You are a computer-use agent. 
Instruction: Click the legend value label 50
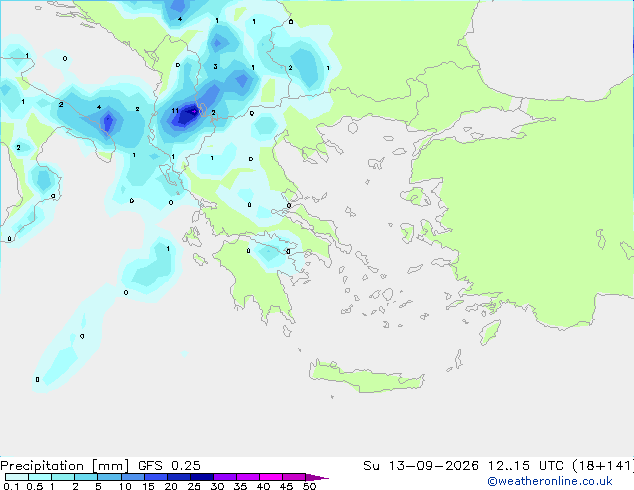click(309, 486)
